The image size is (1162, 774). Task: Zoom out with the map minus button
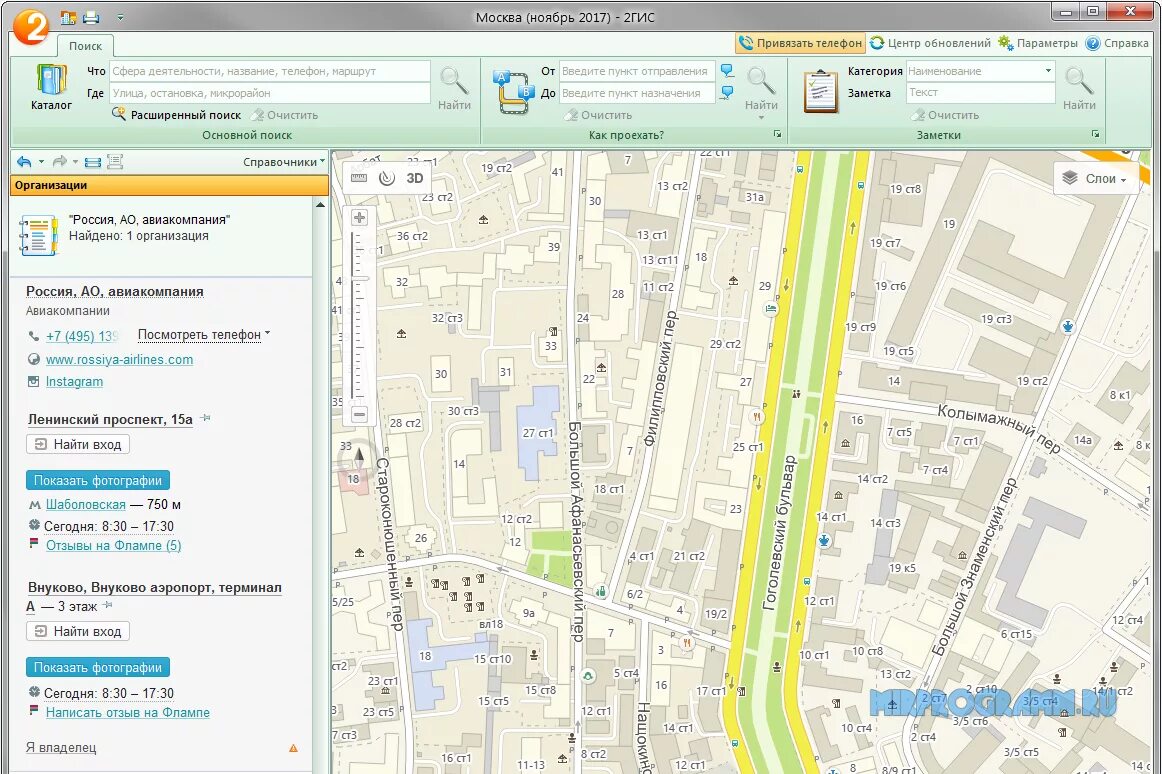359,414
